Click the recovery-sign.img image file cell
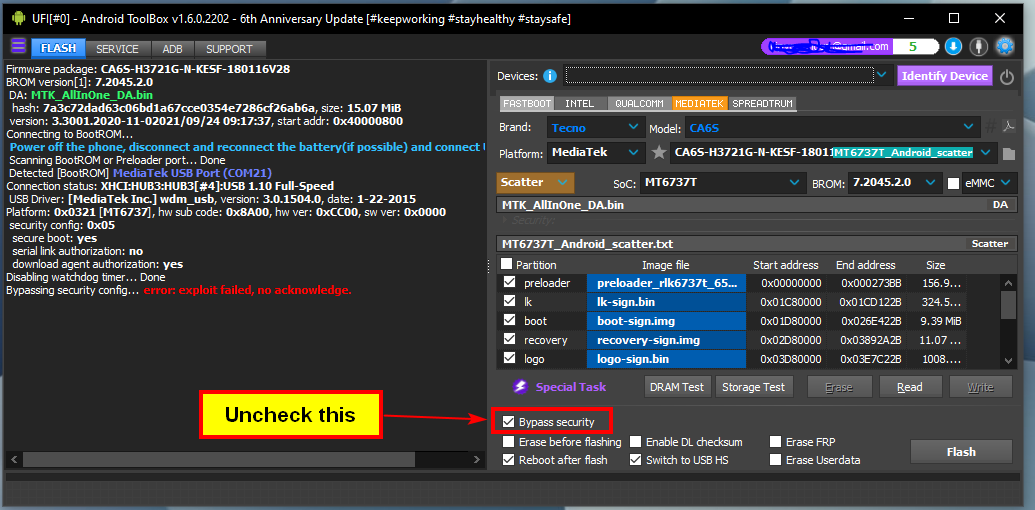1035x510 pixels. 667,340
